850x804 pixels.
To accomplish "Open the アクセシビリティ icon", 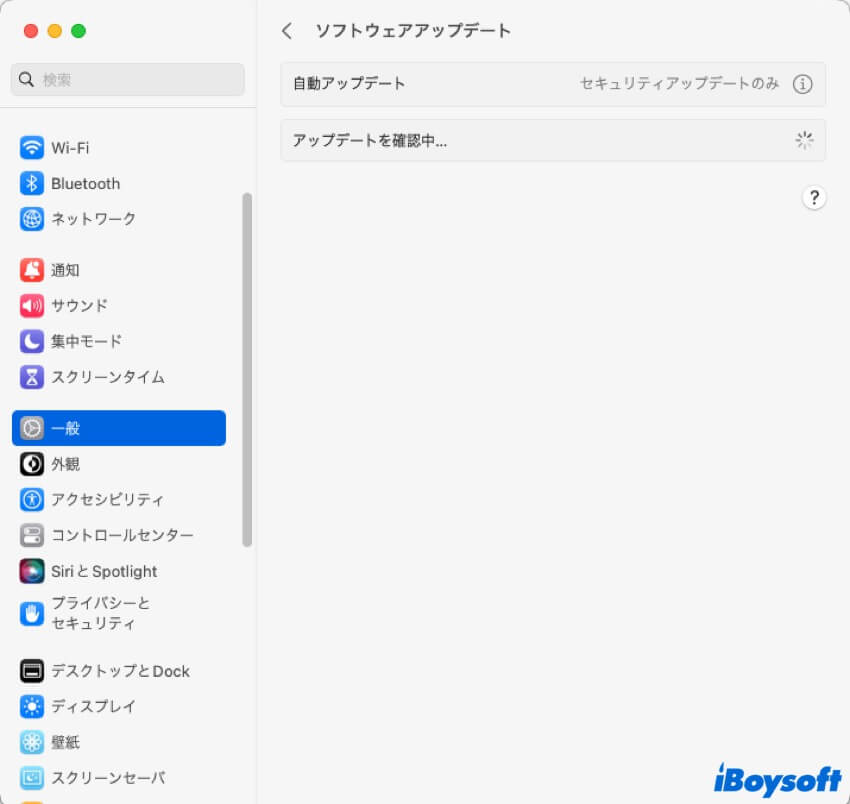I will click(x=32, y=500).
